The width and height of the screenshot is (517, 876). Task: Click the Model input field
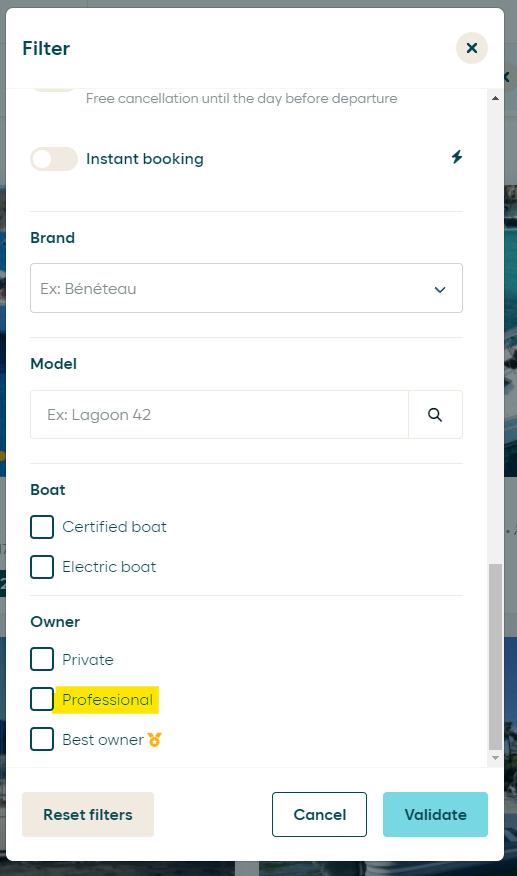pos(220,415)
